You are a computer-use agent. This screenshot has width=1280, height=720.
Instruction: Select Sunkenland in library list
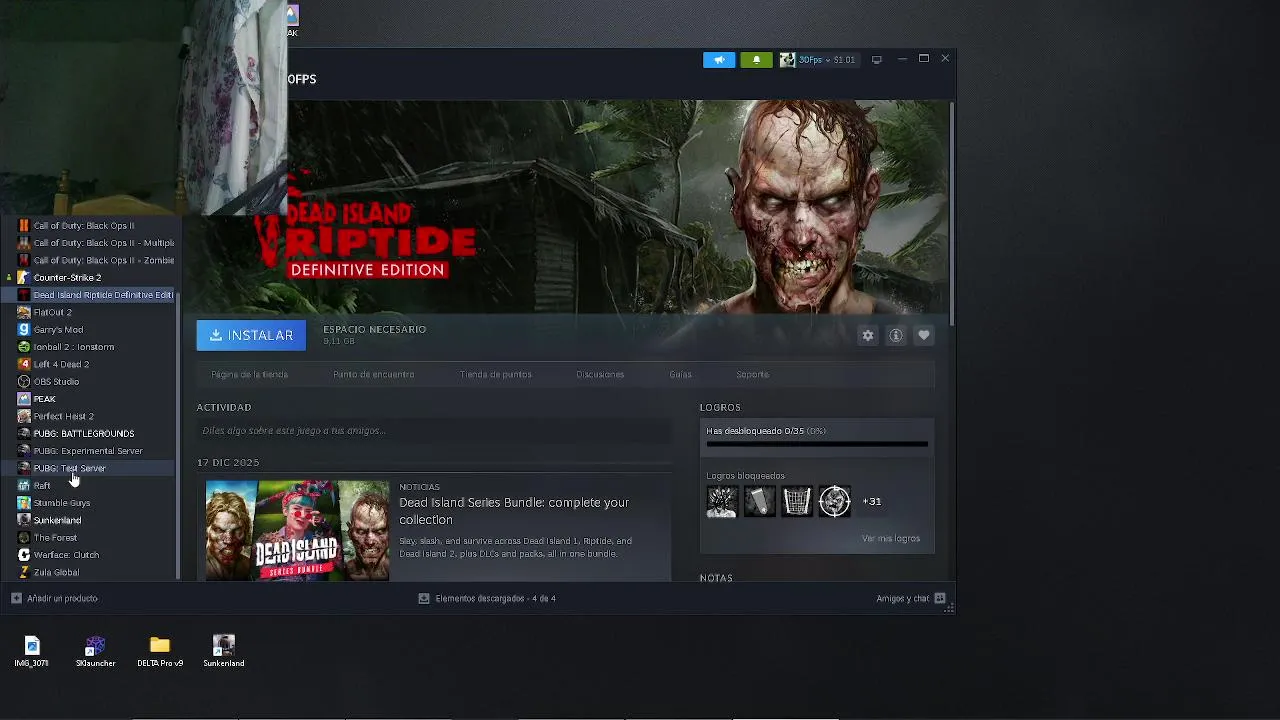(x=57, y=520)
